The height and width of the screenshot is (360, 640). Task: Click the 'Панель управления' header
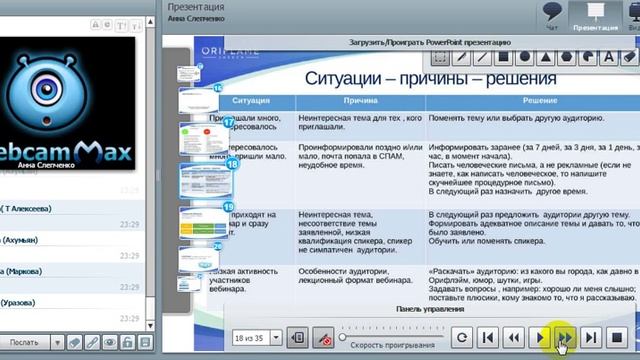click(x=430, y=309)
